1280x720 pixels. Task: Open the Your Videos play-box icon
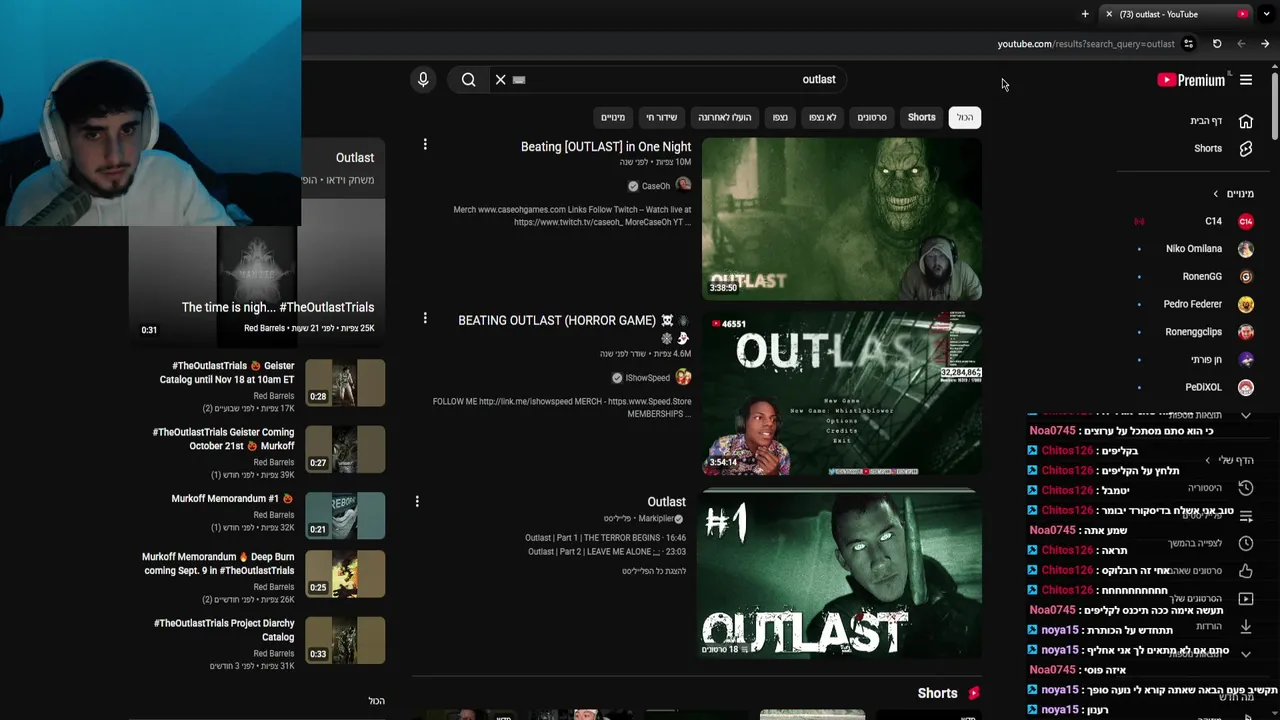[x=1246, y=599]
